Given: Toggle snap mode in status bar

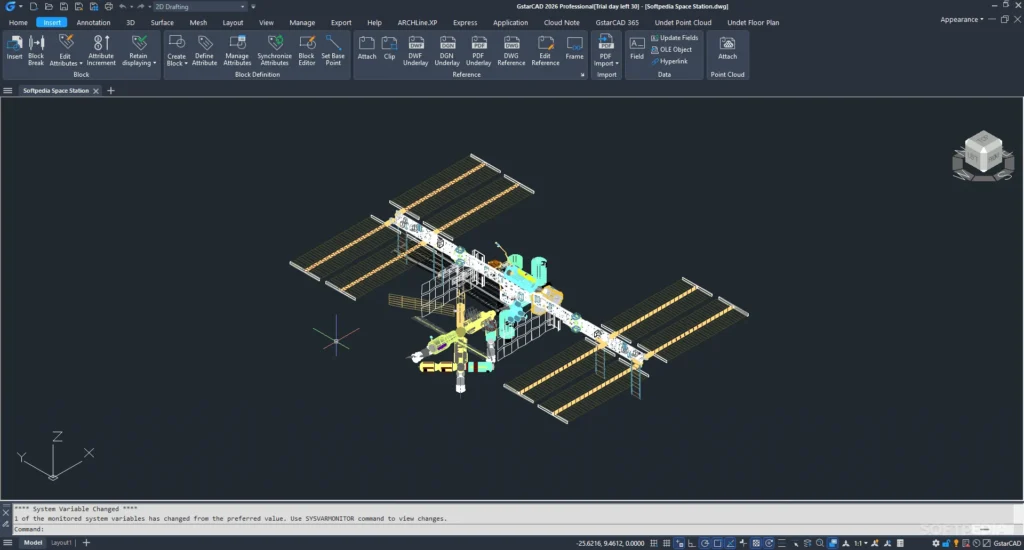Looking at the screenshot, I should coord(654,543).
